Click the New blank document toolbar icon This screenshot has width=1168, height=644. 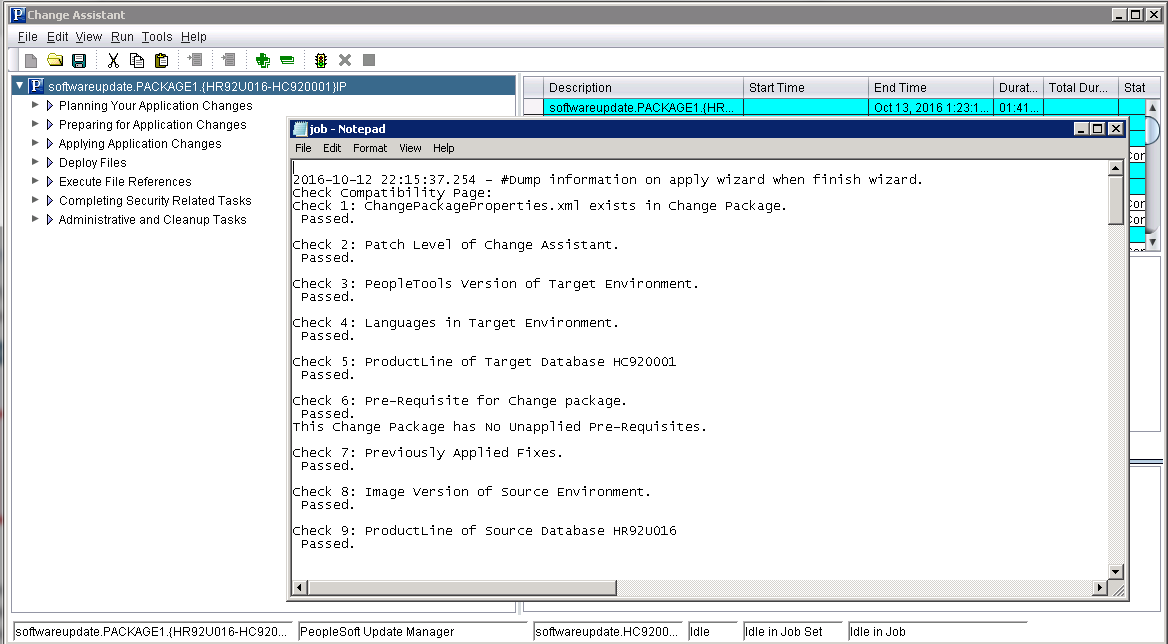tap(31, 60)
